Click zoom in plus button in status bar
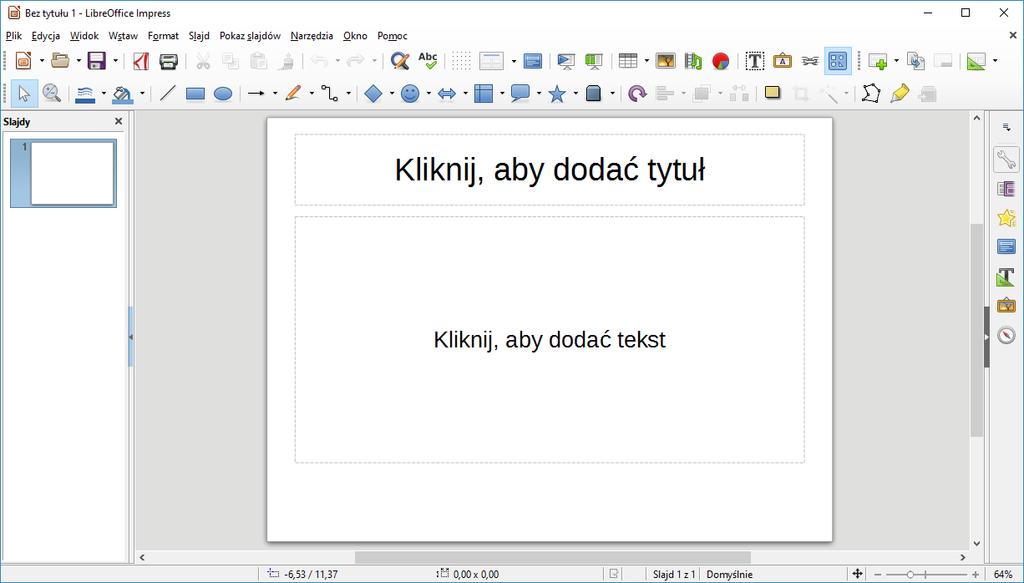 coord(976,575)
